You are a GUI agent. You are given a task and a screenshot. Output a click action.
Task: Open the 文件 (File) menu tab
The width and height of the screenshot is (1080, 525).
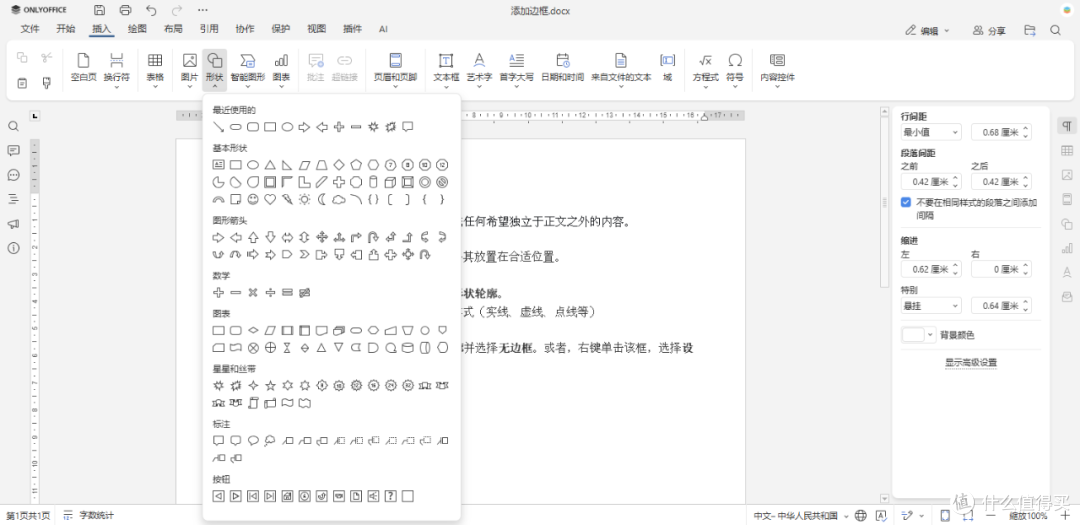pyautogui.click(x=30, y=29)
